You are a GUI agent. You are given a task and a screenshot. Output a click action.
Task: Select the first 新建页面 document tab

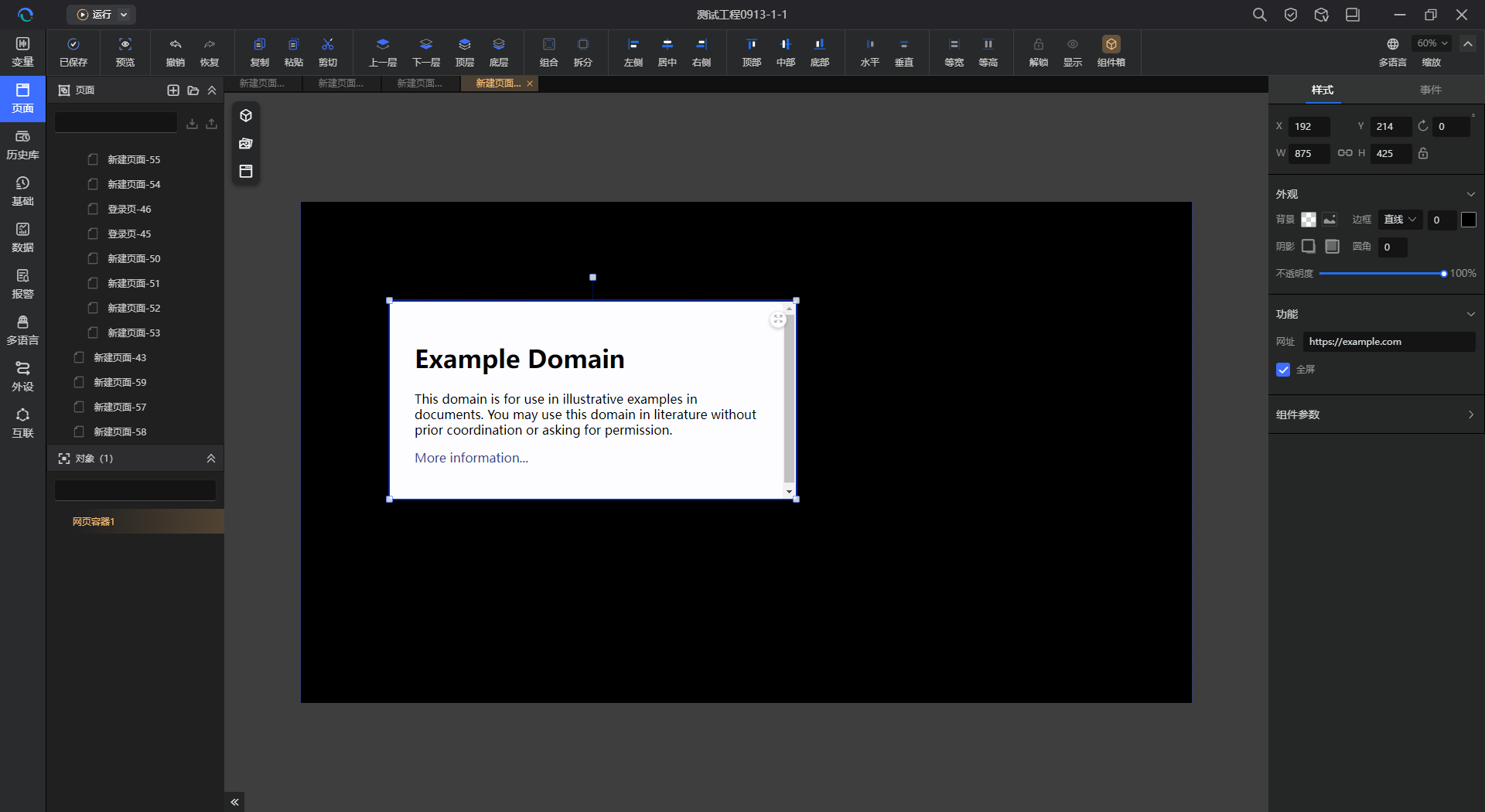pyautogui.click(x=262, y=84)
